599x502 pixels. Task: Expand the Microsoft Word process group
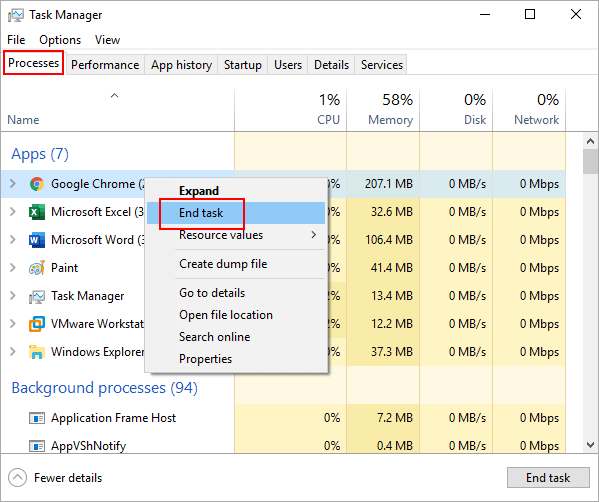[13, 240]
